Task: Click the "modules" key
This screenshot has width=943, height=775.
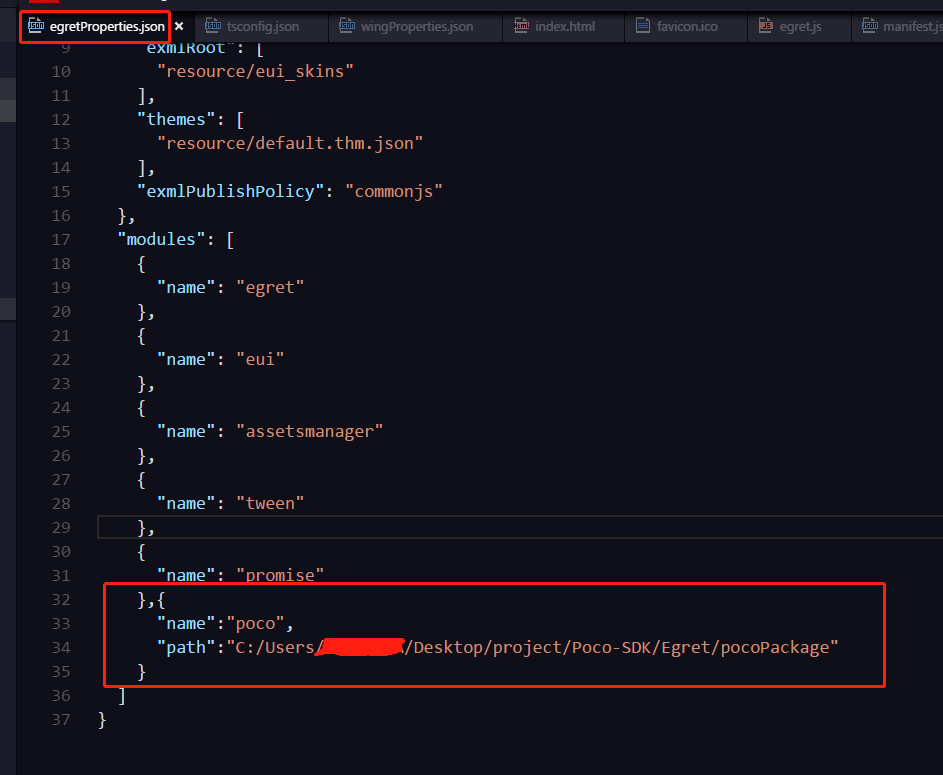Action: tap(161, 240)
